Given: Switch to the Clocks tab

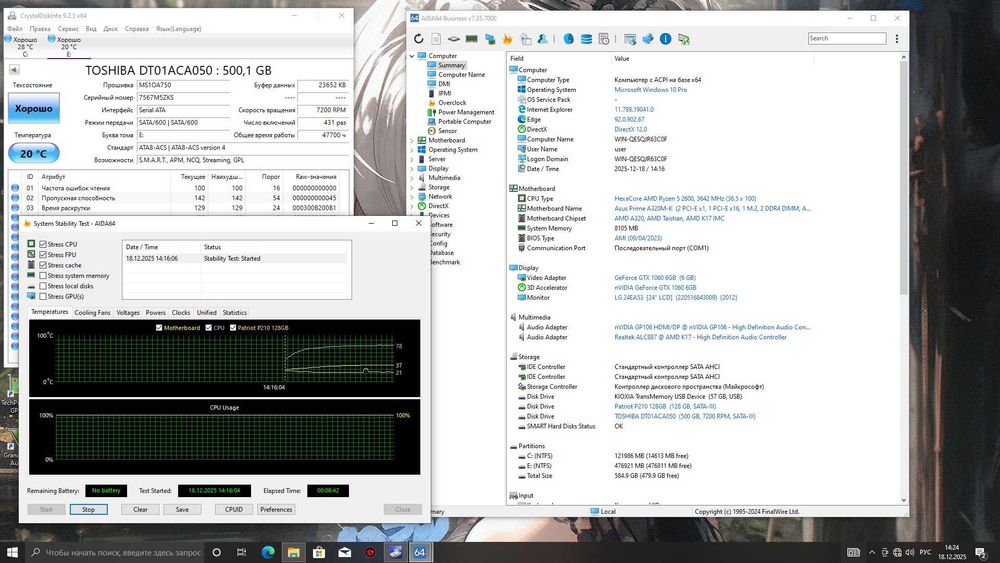Looking at the screenshot, I should 181,312.
